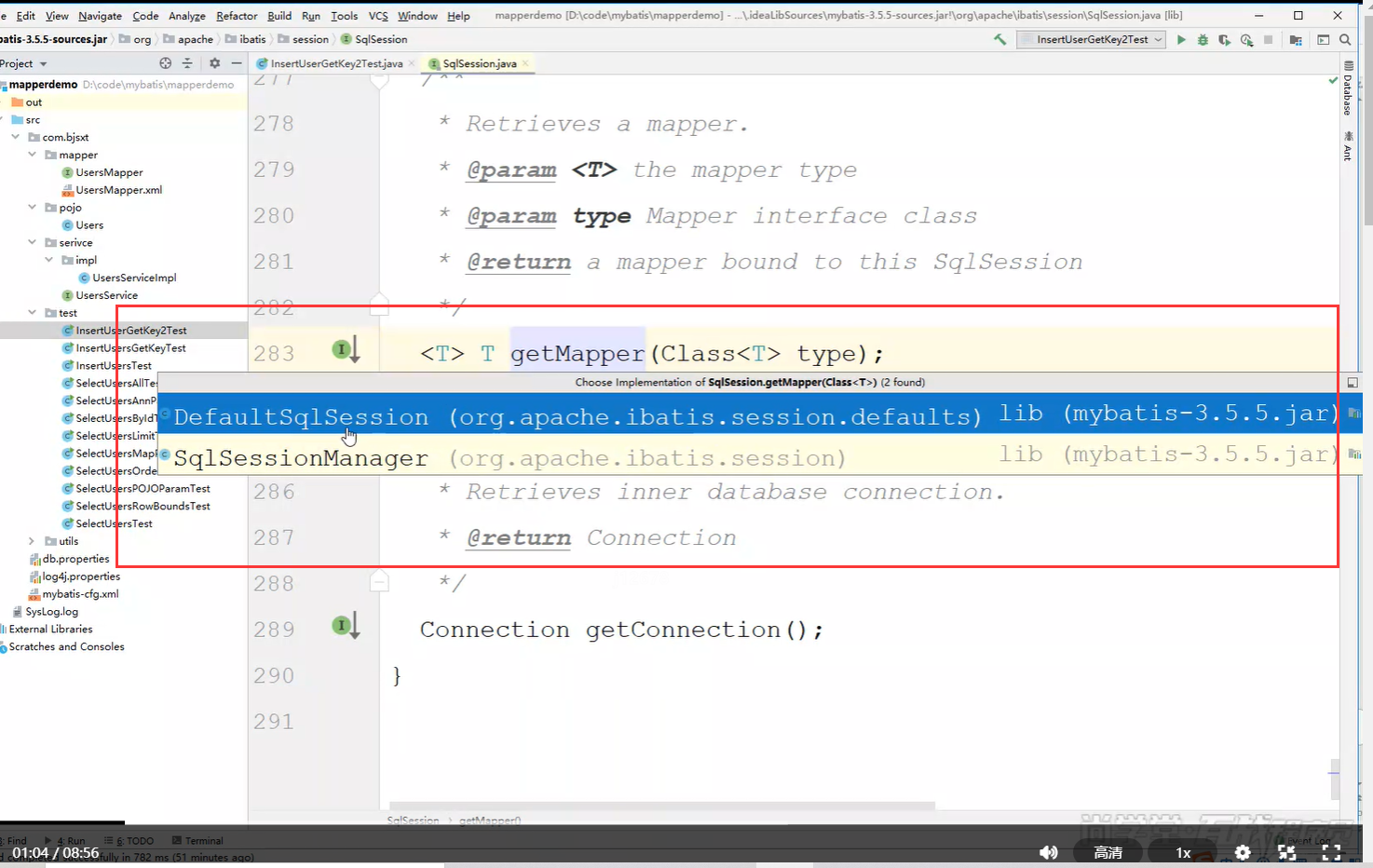1373x868 pixels.
Task: Start debugging with the bug icon
Action: 1203,39
